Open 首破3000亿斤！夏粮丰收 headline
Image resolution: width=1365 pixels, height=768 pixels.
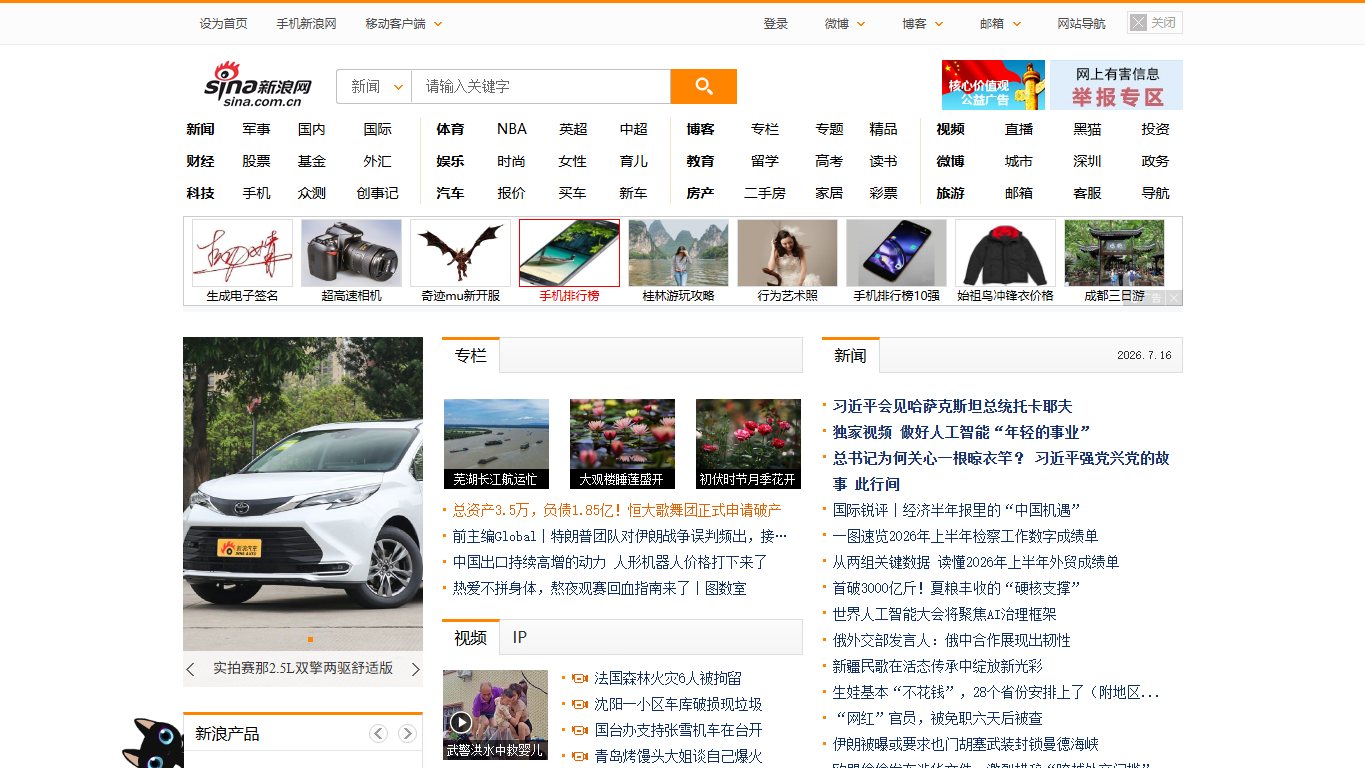[x=957, y=588]
